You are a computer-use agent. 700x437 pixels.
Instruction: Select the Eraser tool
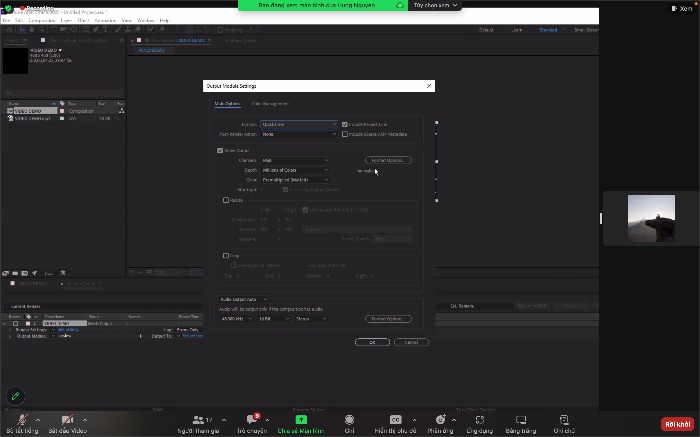pyautogui.click(x=138, y=29)
